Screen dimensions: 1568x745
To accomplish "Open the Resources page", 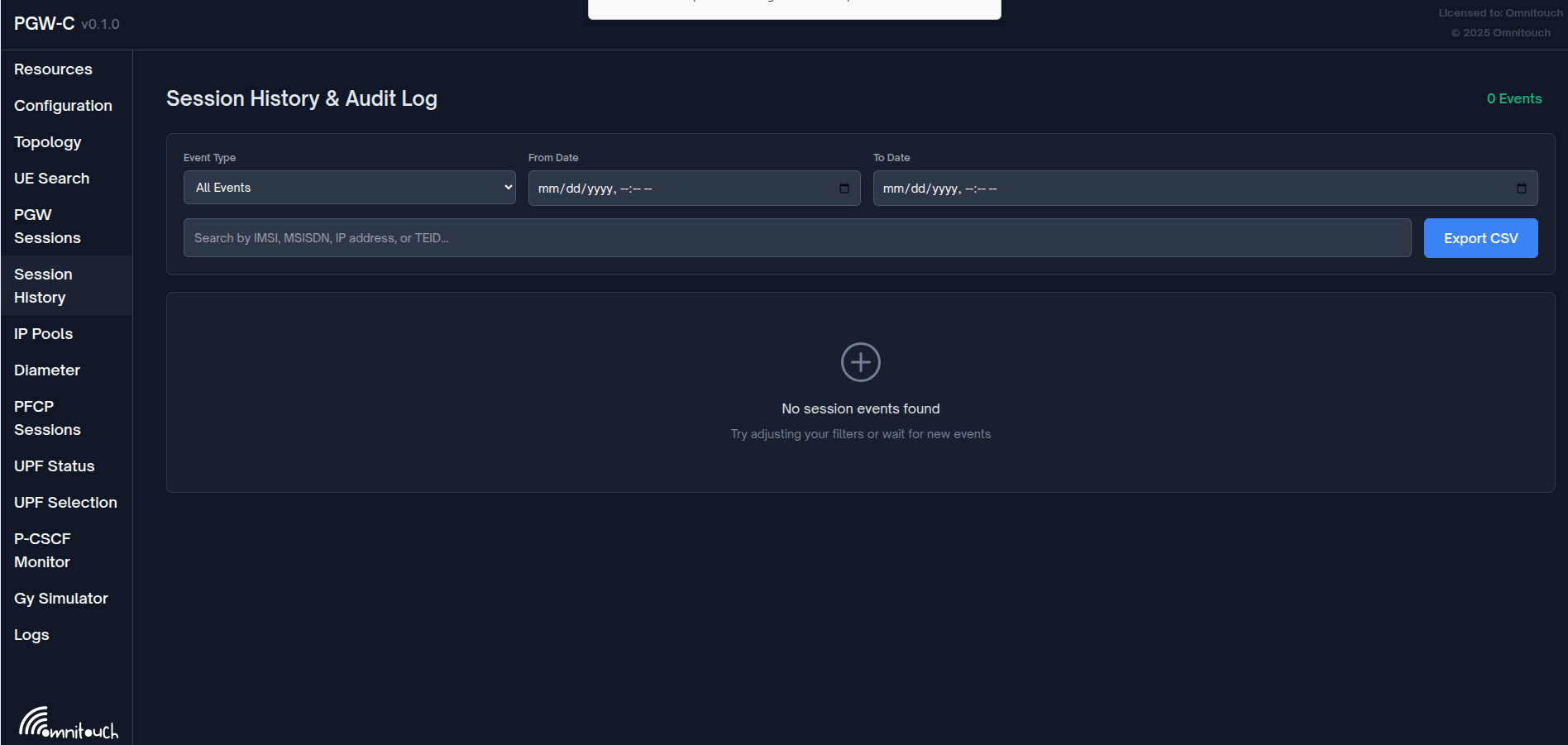I will (53, 69).
